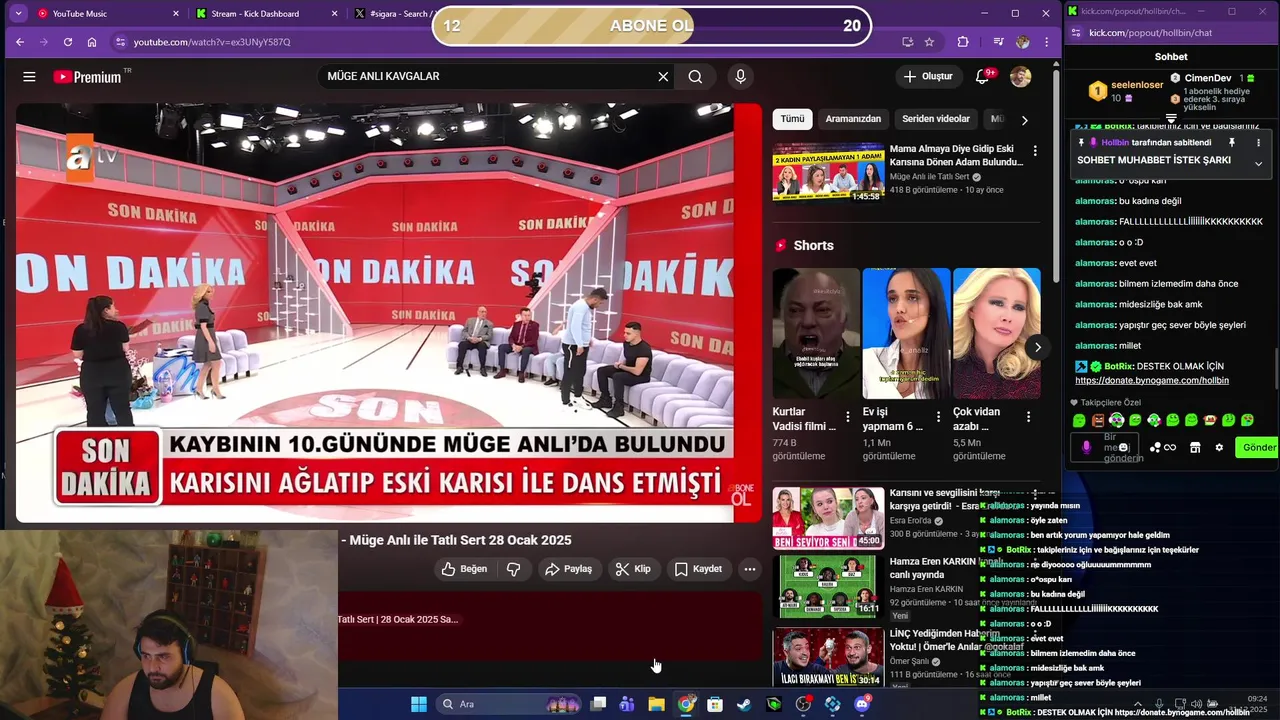Click the Chrome address bar URL
The image size is (1280, 720).
tap(212, 42)
